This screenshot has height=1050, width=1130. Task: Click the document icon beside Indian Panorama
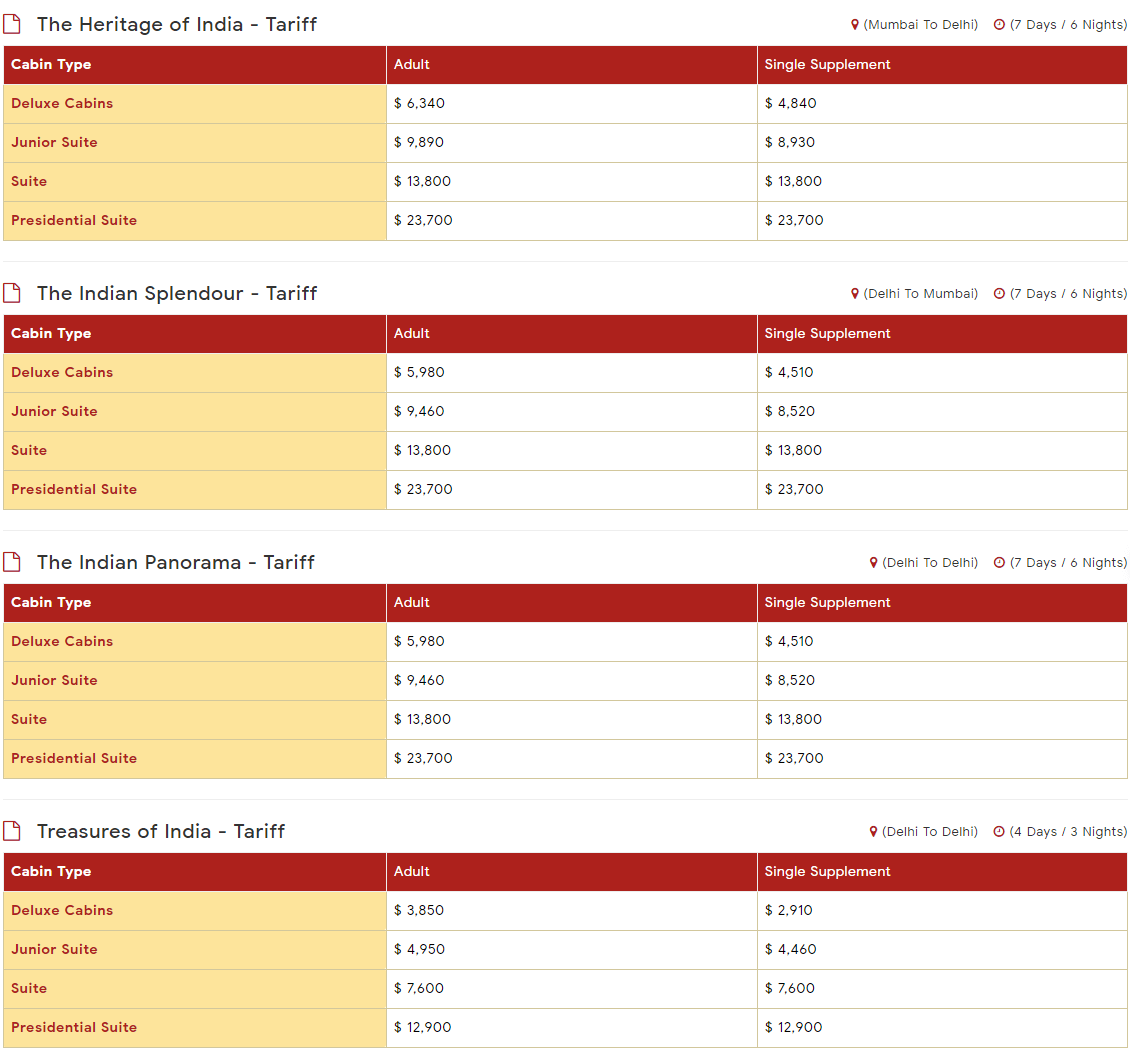coord(13,561)
